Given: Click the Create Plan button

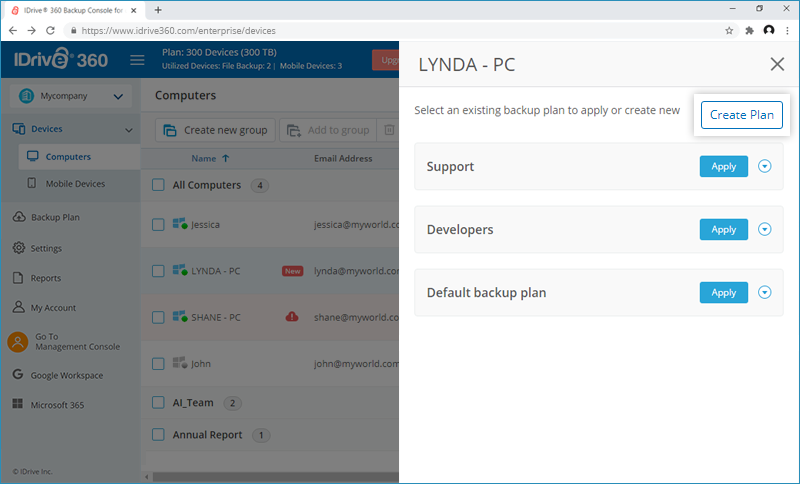Looking at the screenshot, I should (x=741, y=115).
